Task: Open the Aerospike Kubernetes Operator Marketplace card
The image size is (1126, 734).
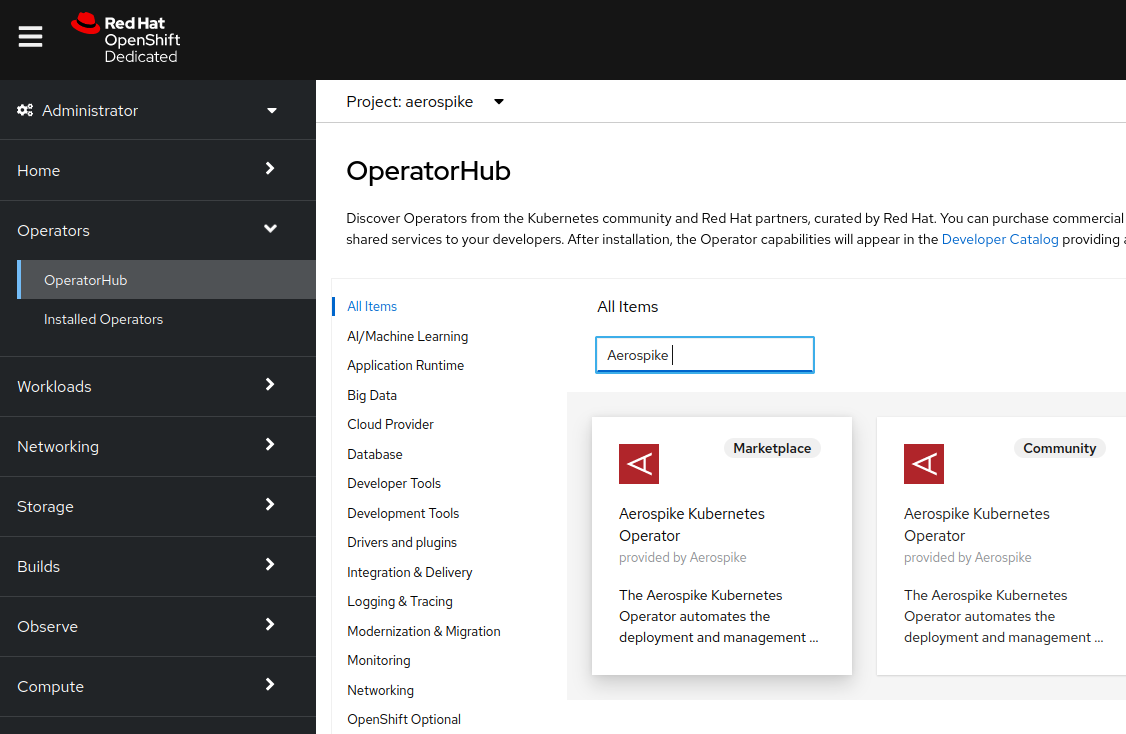Action: click(721, 545)
